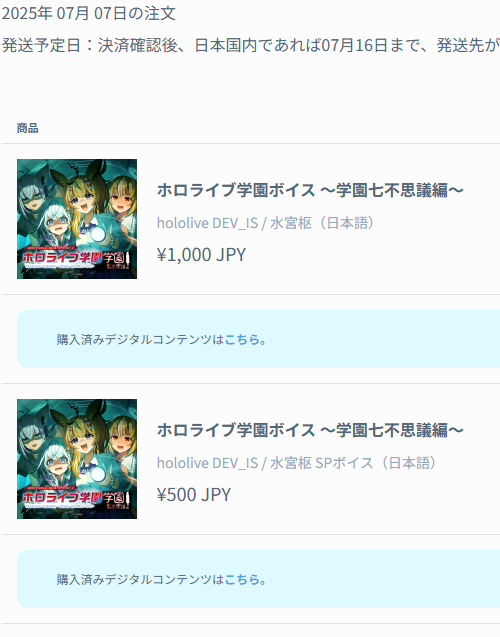Screen dimensions: 500x637
Task: Click the first light-blue 購入済みデジタルコンテンツ notice box
Action: 258,339
